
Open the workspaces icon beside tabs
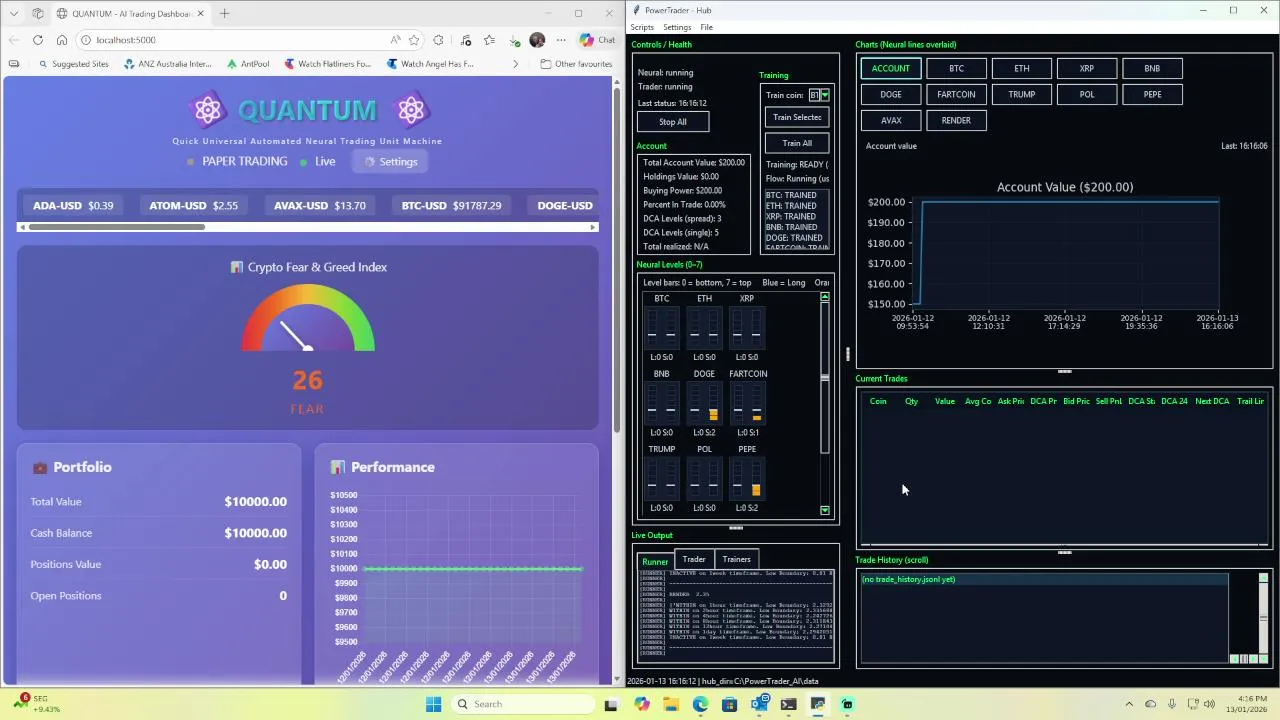37,14
